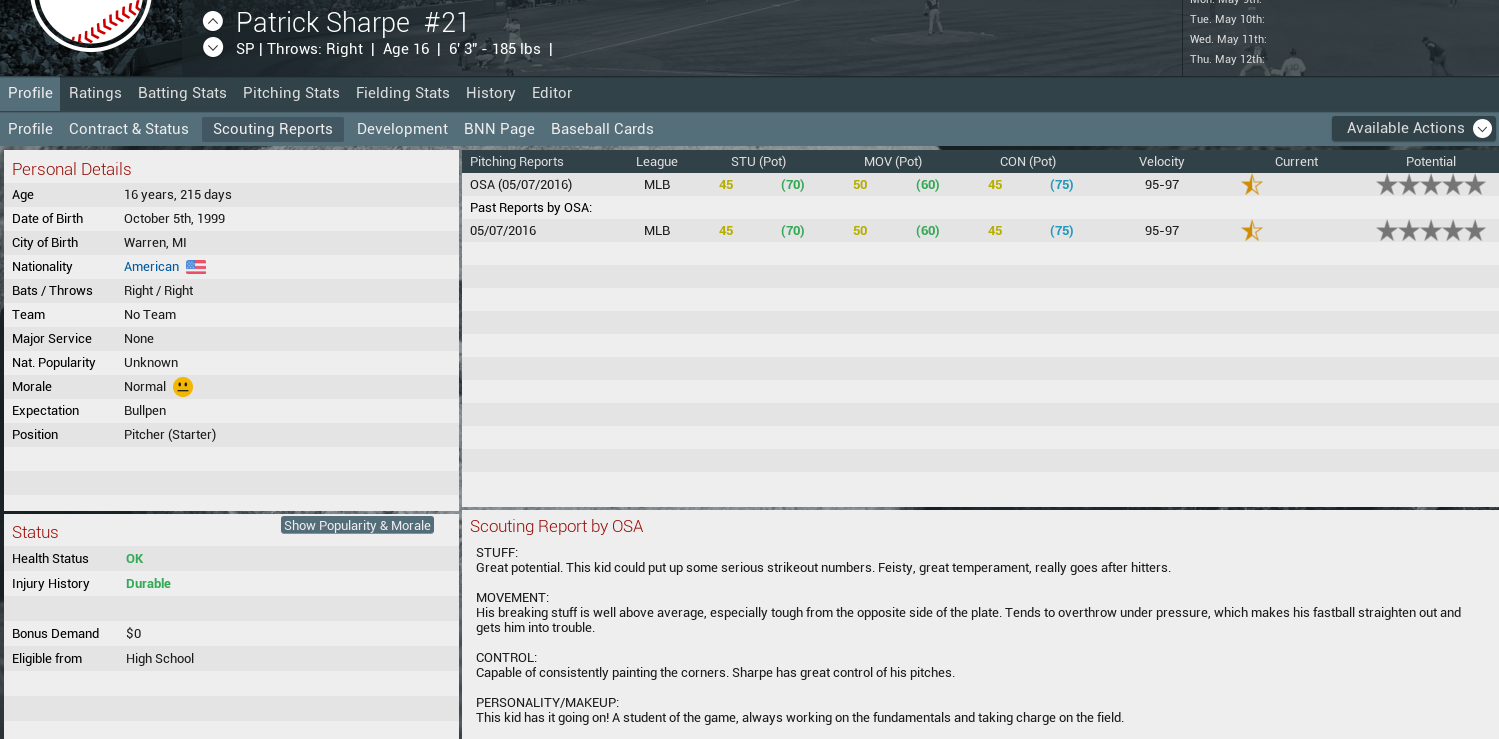Click current star in past 05/07/2016 report row

click(x=1252, y=231)
